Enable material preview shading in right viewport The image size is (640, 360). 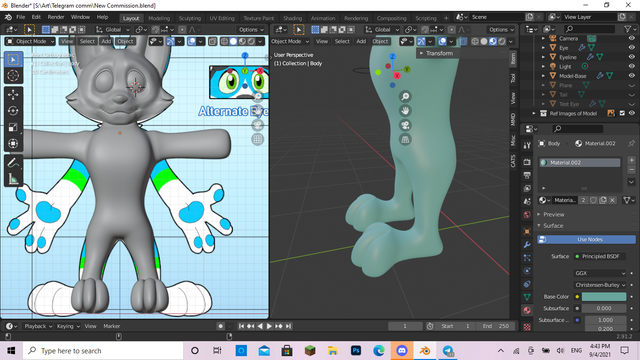(493, 41)
